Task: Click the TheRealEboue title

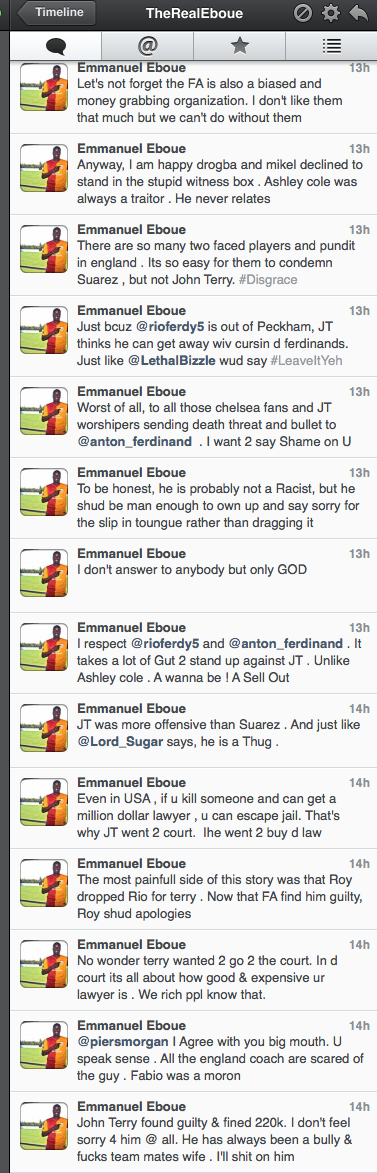Action: click(x=188, y=13)
